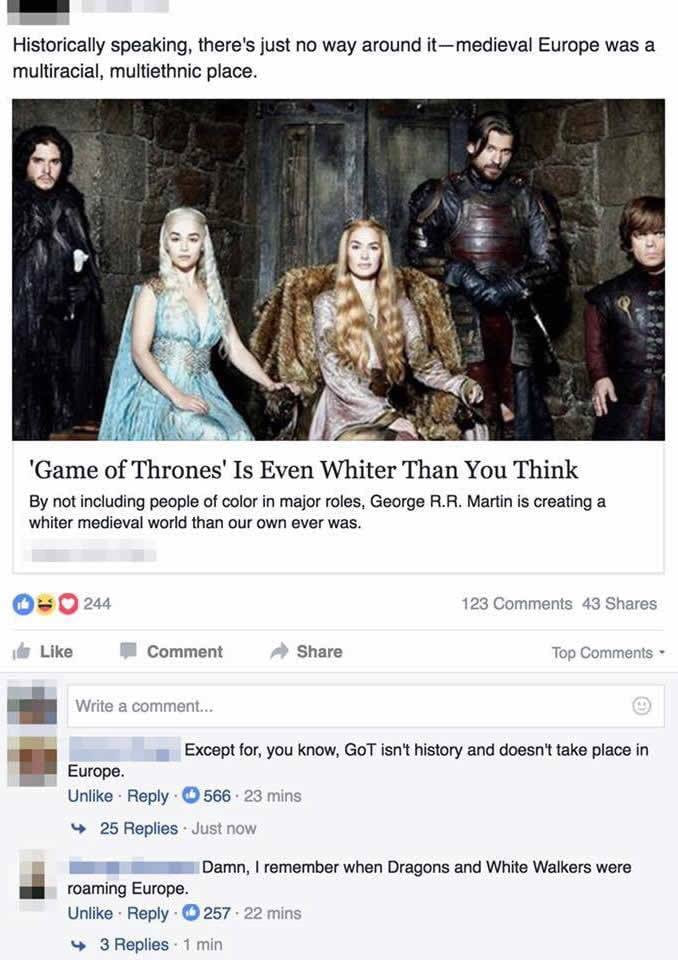The height and width of the screenshot is (960, 678).
Task: Reply to the Dragons and White Walkers comment
Action: [148, 913]
